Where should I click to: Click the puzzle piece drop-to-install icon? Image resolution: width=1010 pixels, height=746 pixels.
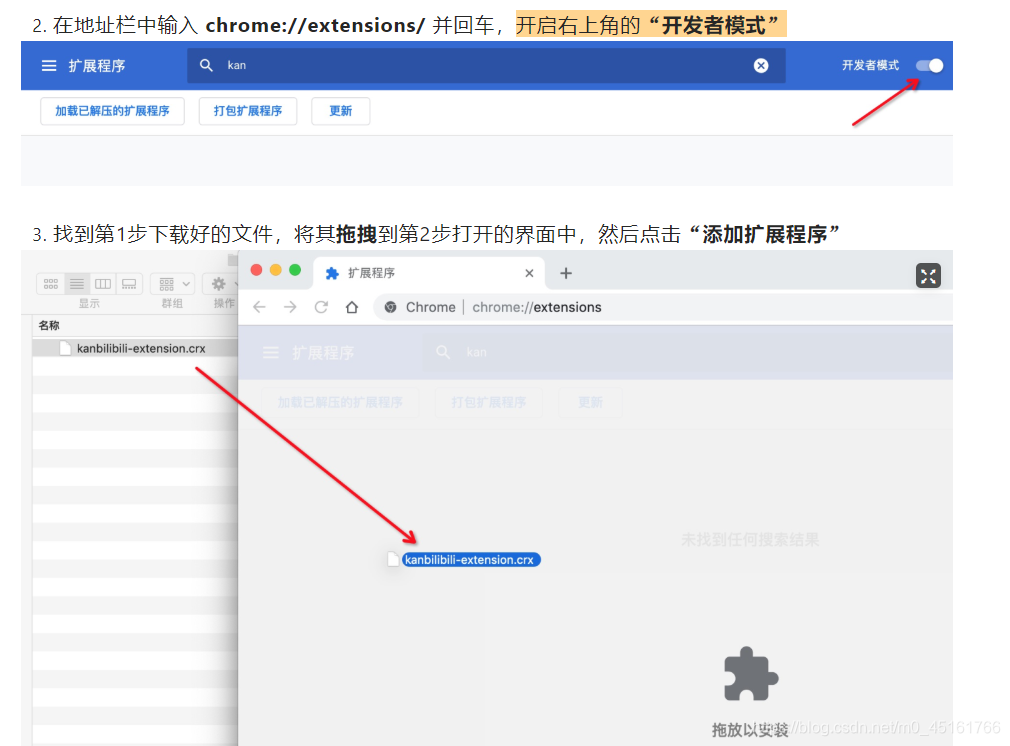(751, 674)
